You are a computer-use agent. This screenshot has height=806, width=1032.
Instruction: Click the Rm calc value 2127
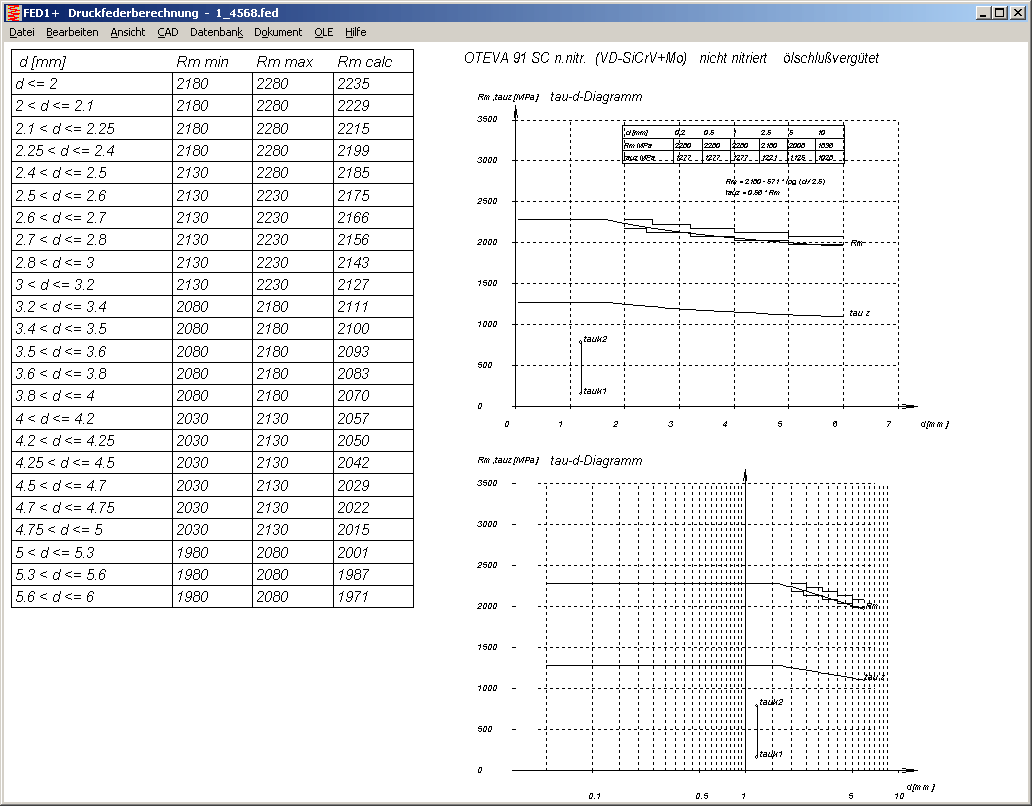[x=354, y=284]
